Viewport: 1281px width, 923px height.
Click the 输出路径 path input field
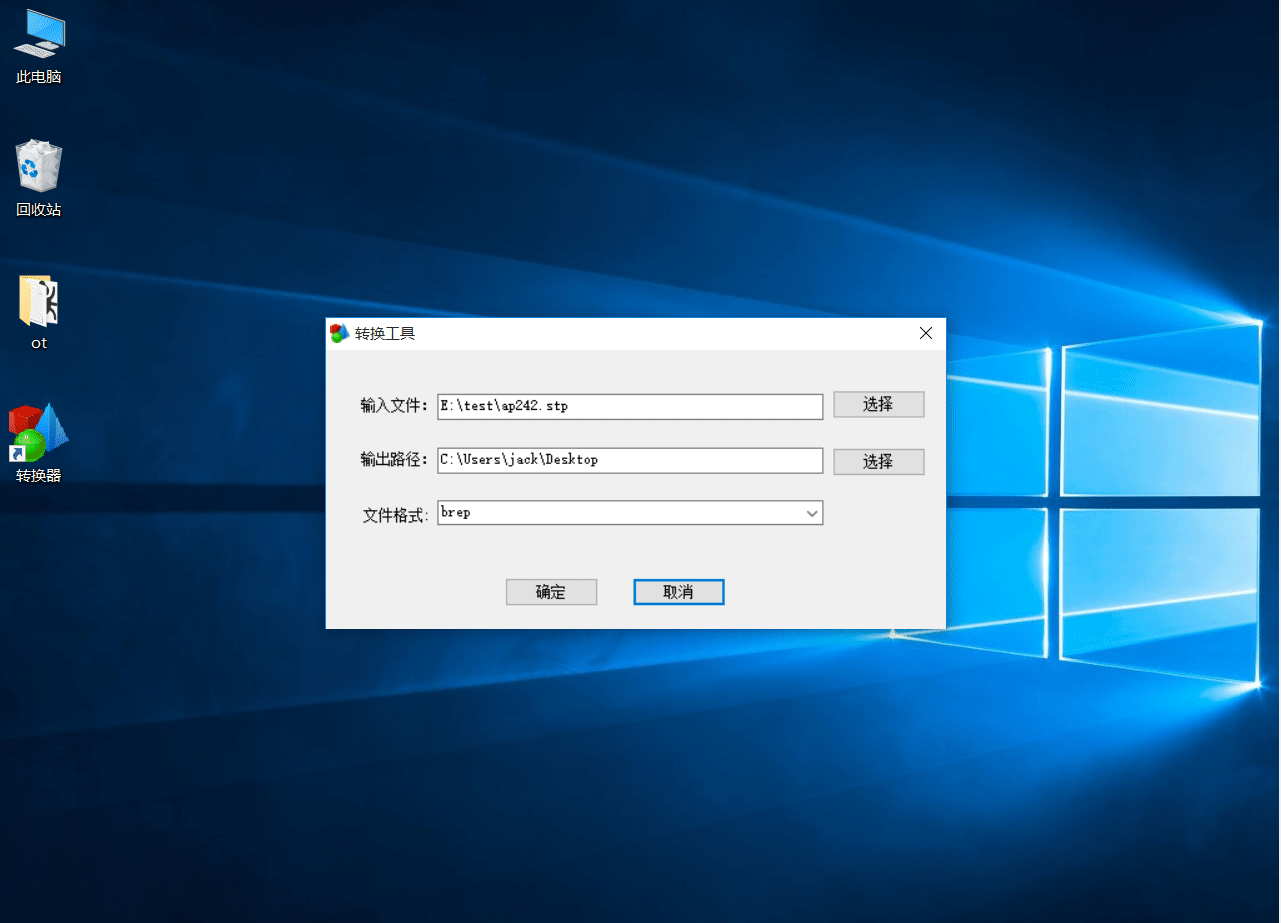(630, 460)
